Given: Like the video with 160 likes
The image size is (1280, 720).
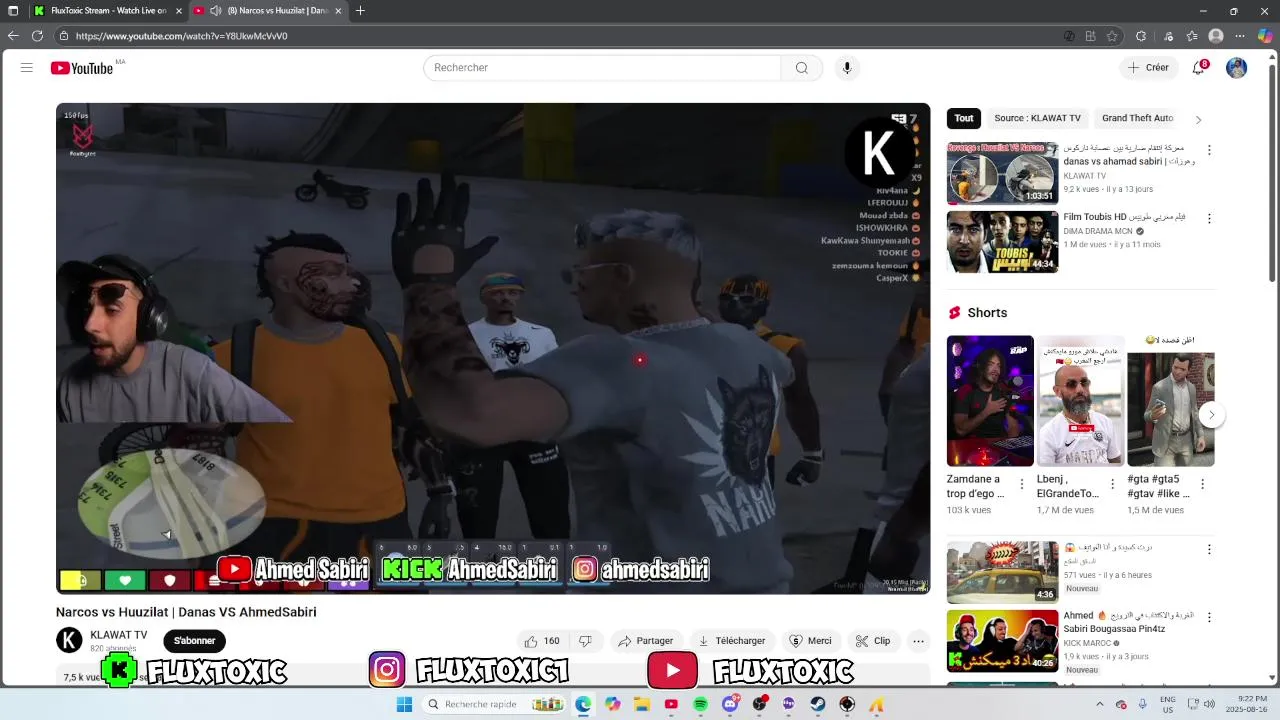Looking at the screenshot, I should [x=542, y=641].
